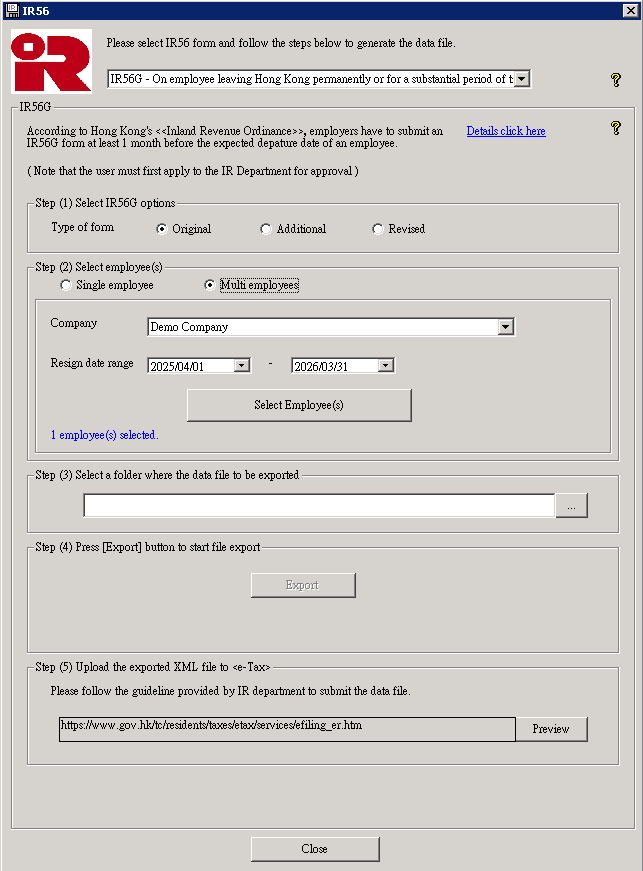Click the help icon in IR56G section
Viewport: 643px width, 871px height.
tap(616, 128)
